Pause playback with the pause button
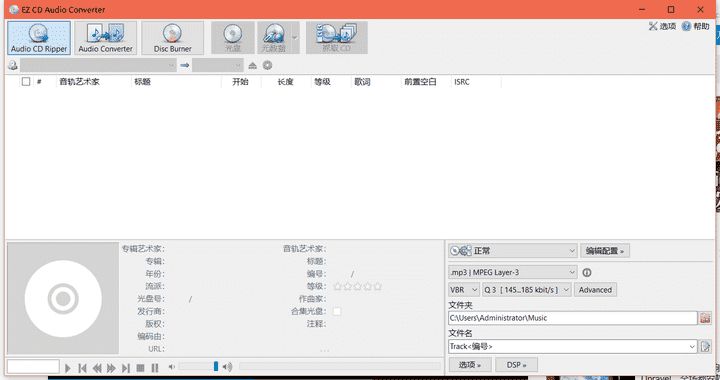This screenshot has height=380, width=720. pyautogui.click(x=155, y=368)
